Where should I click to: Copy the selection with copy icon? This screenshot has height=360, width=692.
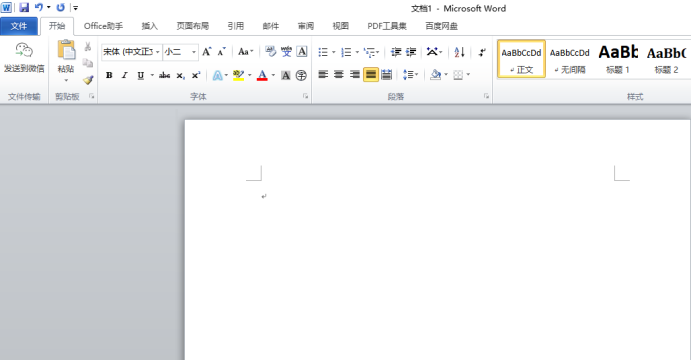(x=88, y=63)
